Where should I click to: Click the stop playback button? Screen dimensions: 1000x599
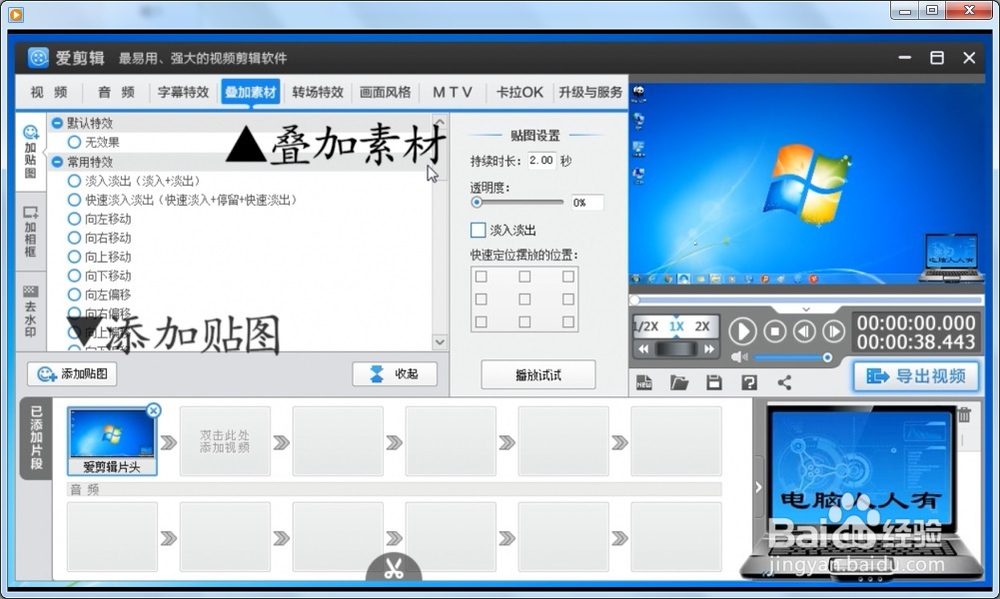click(x=775, y=331)
